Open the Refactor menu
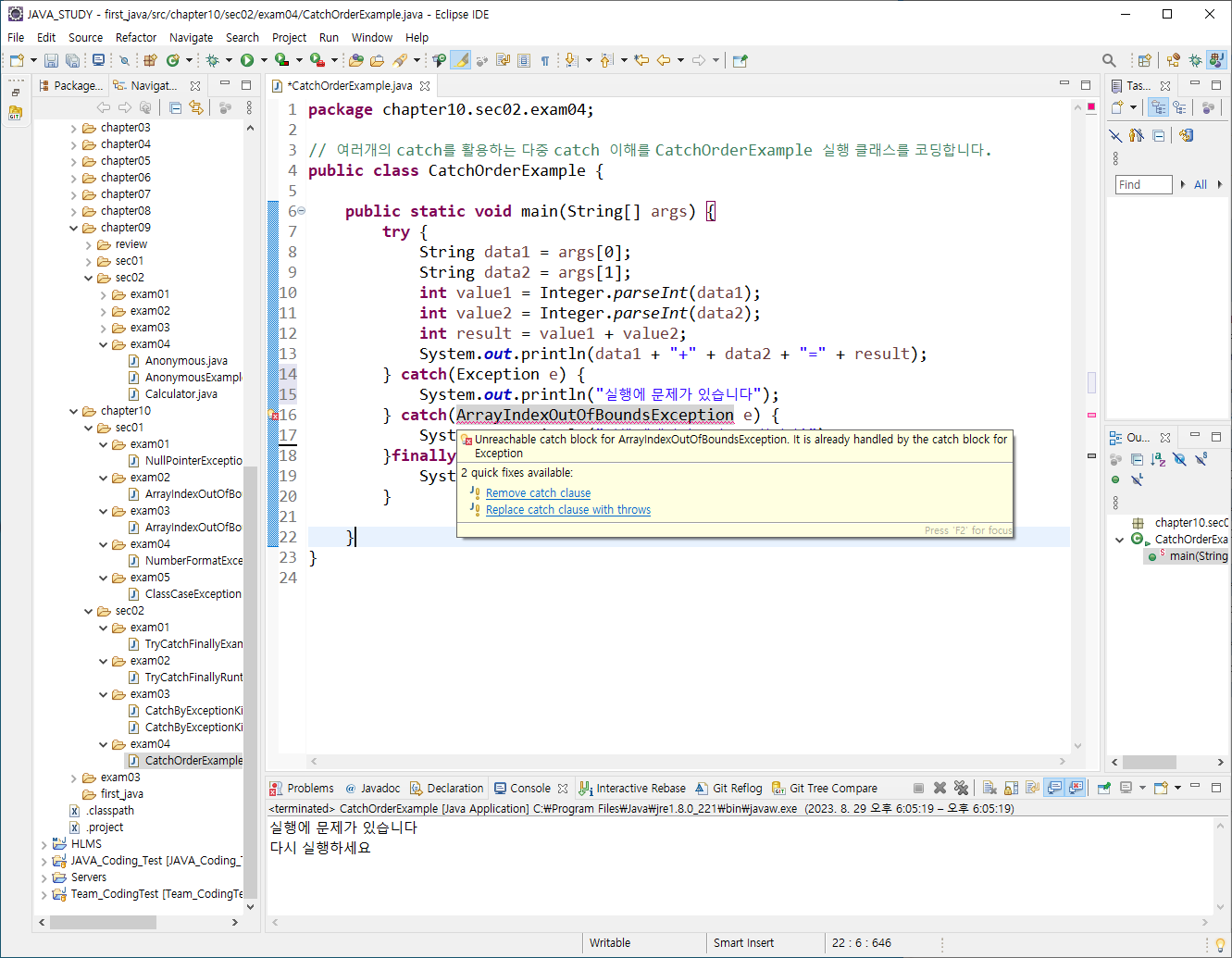The width and height of the screenshot is (1232, 958). pos(136,37)
